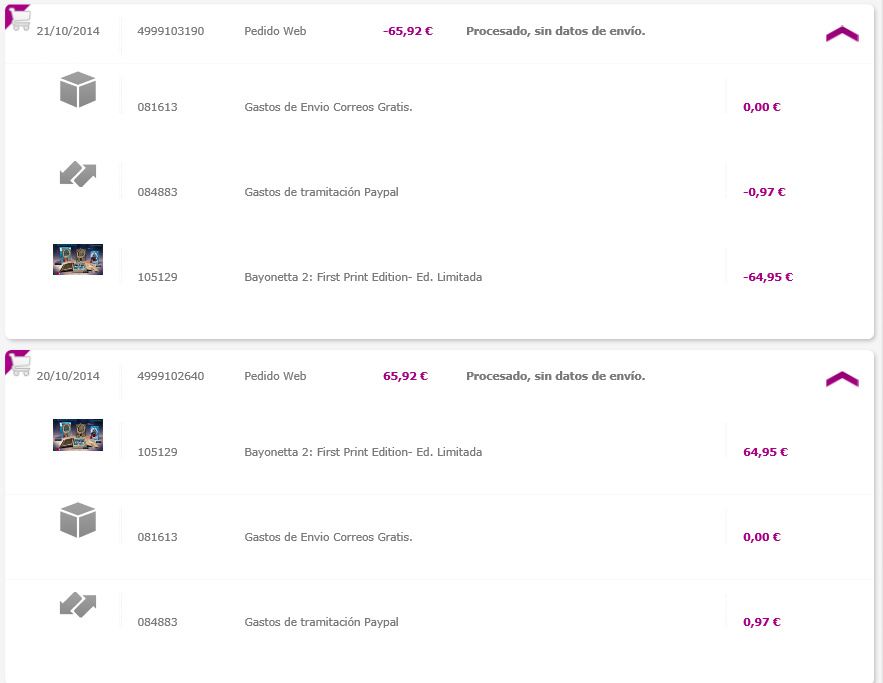Collapse the order 4999103190 details
The image size is (883, 683).
coord(842,34)
